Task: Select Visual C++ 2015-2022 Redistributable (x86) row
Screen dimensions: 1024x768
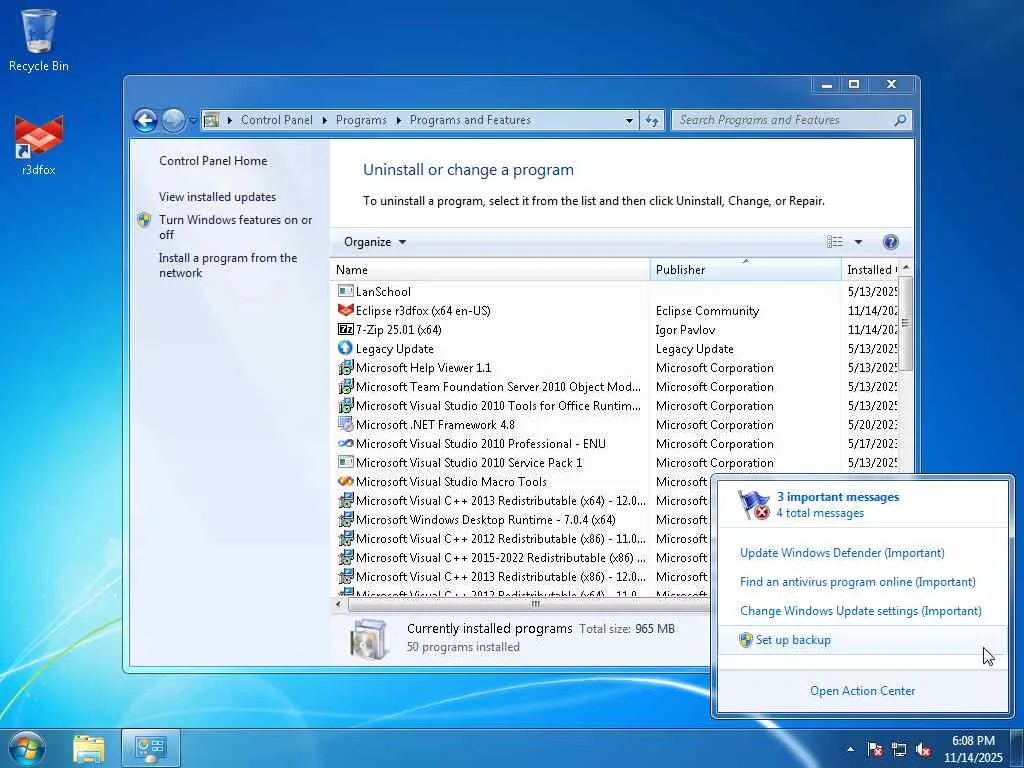Action: (522, 558)
